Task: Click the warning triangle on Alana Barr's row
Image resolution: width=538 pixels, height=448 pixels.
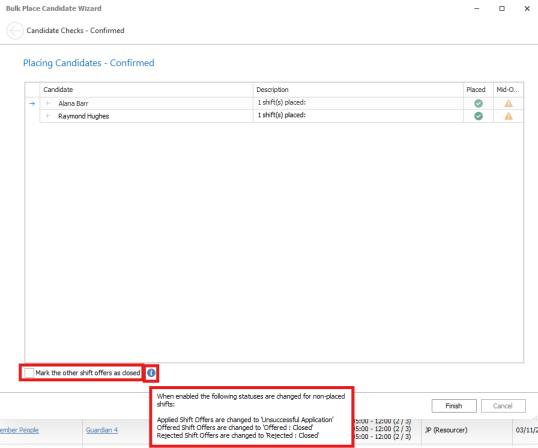Action: [x=508, y=103]
